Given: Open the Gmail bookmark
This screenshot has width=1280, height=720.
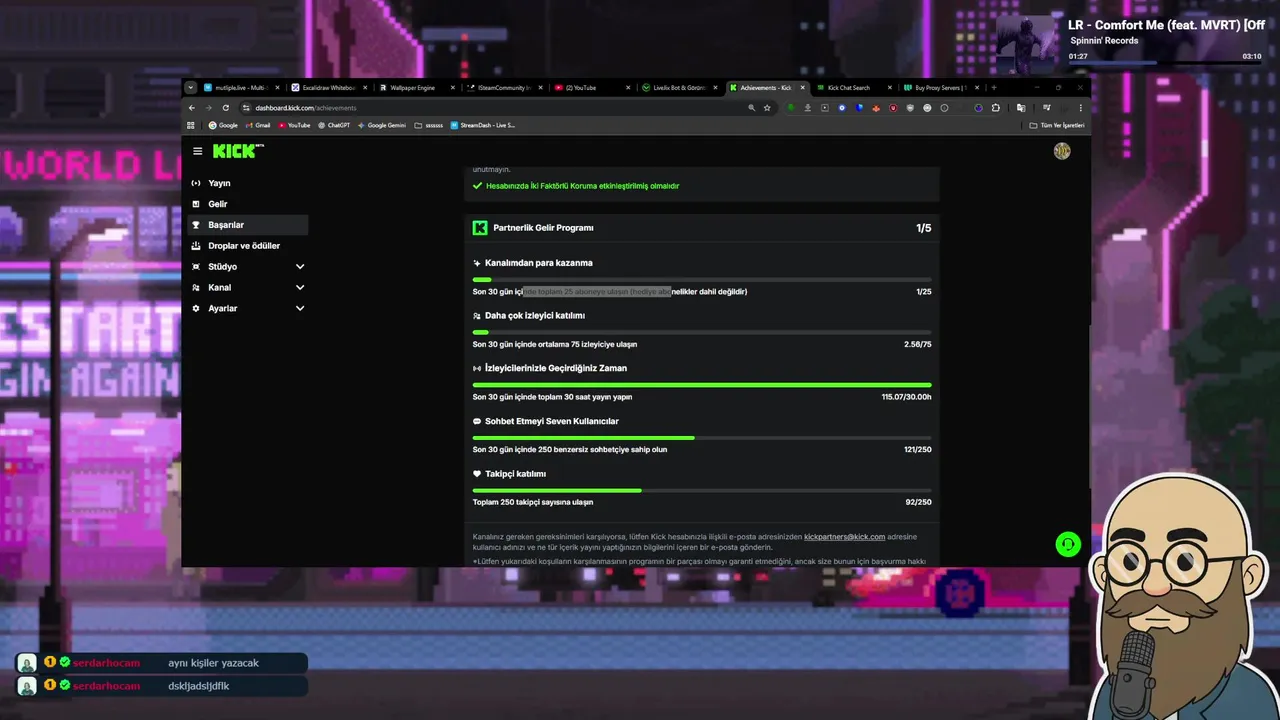Looking at the screenshot, I should [258, 126].
